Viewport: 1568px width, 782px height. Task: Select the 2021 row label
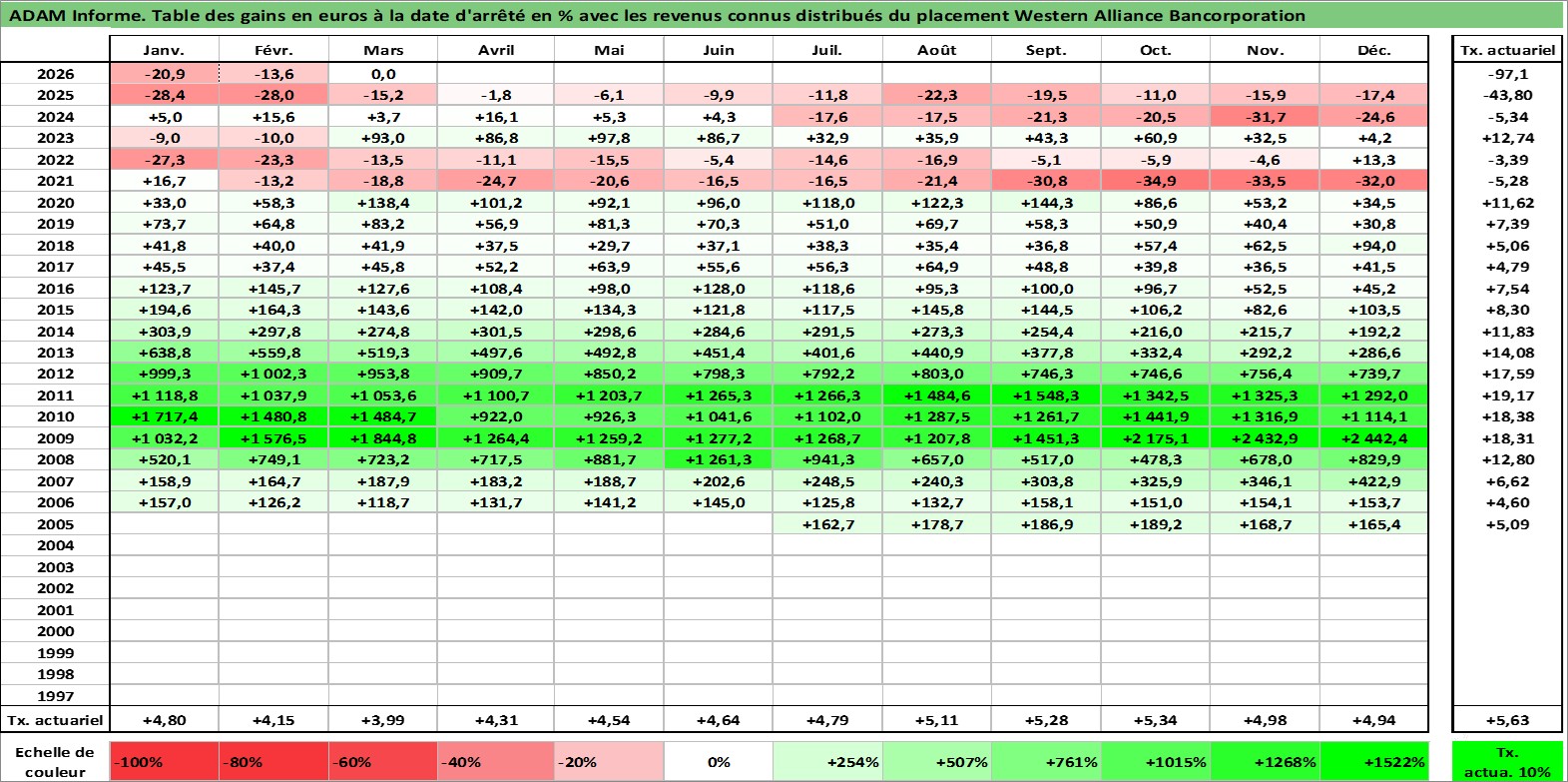[55, 181]
